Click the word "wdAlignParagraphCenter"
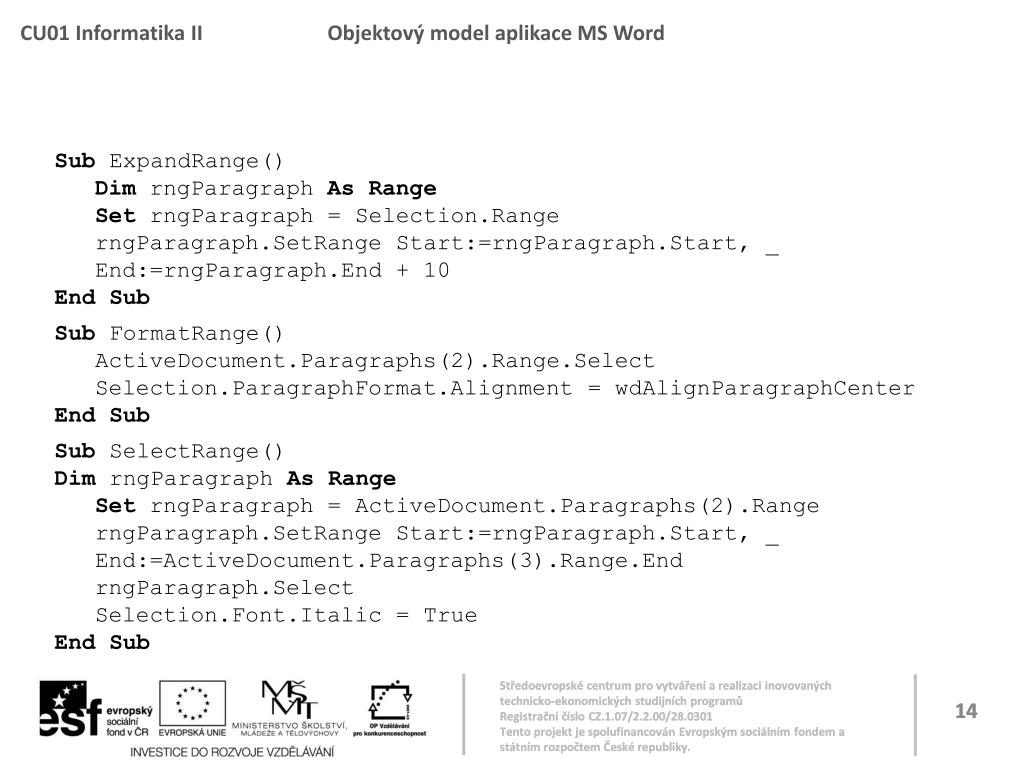Image resolution: width=1024 pixels, height=768 pixels. click(765, 388)
